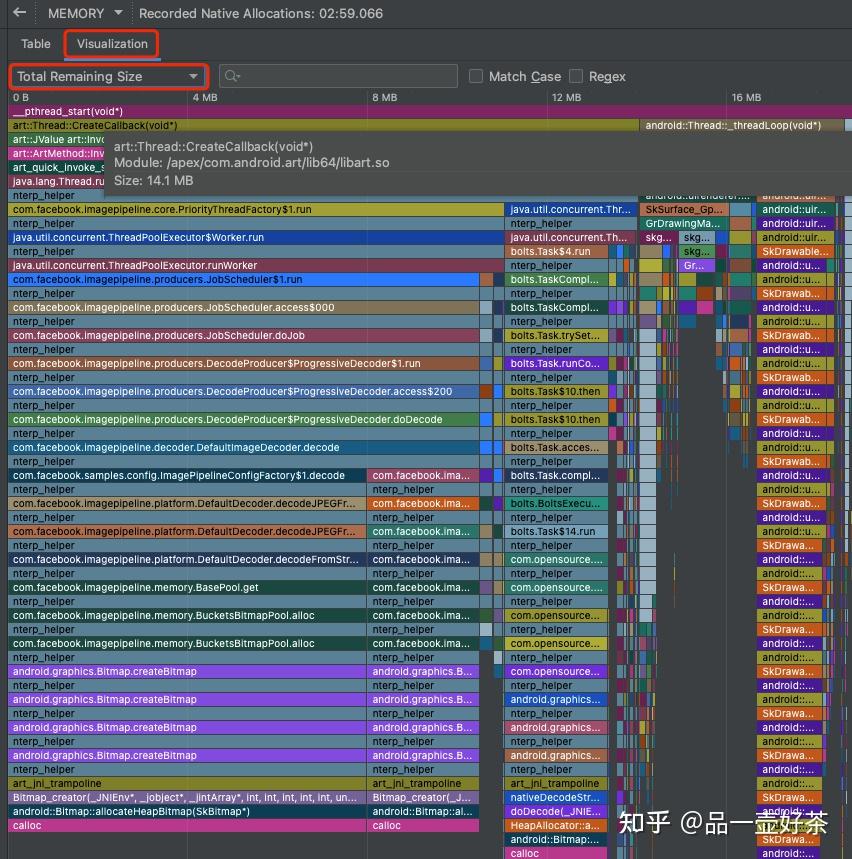Switch to the Table tab
The height and width of the screenshot is (859, 852).
click(x=36, y=44)
